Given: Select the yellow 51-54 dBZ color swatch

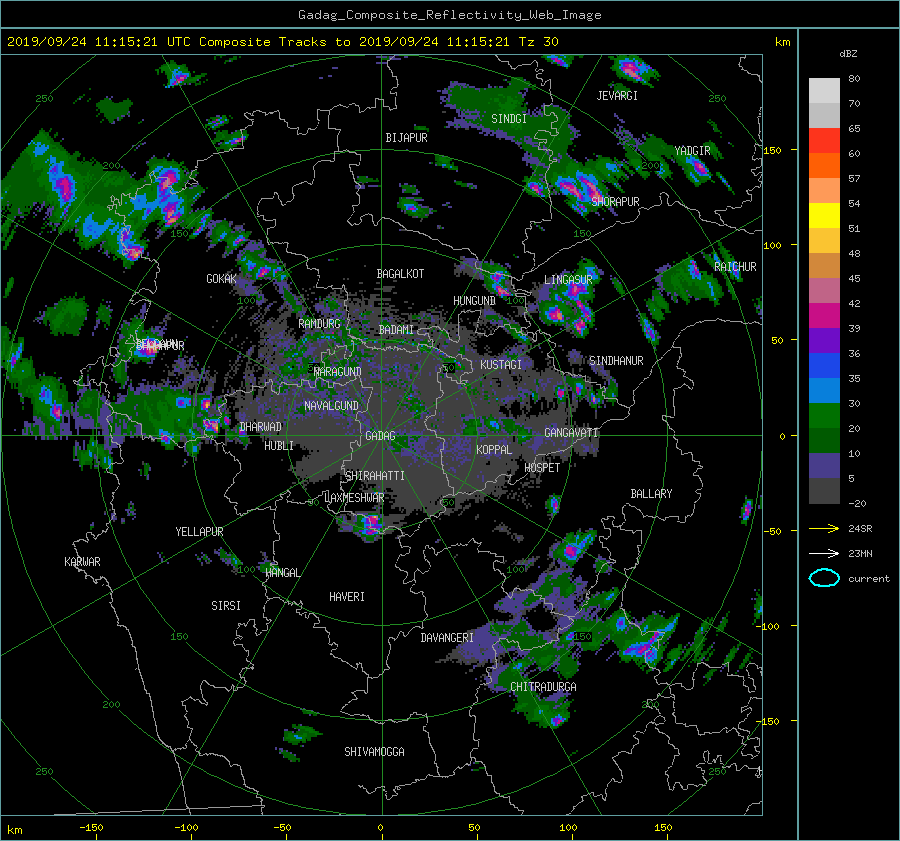Looking at the screenshot, I should [x=824, y=216].
